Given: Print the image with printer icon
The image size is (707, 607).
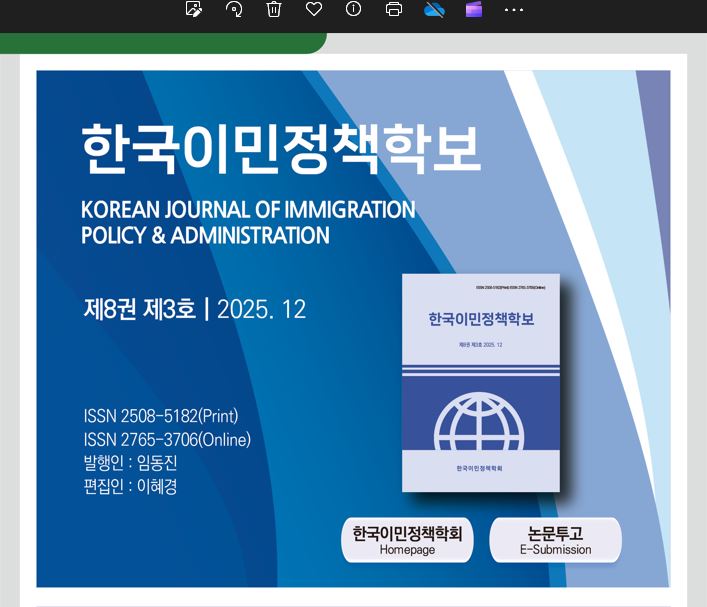Looking at the screenshot, I should click(x=394, y=9).
